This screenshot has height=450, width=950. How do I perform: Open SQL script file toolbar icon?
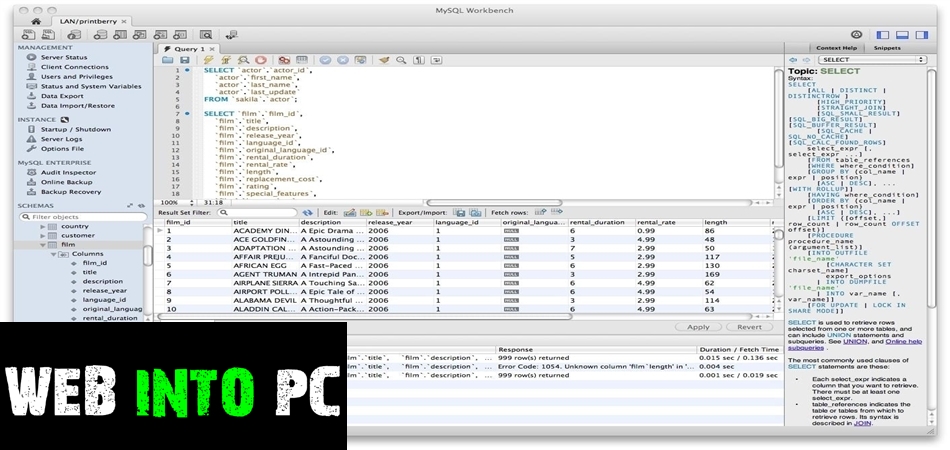coord(48,35)
